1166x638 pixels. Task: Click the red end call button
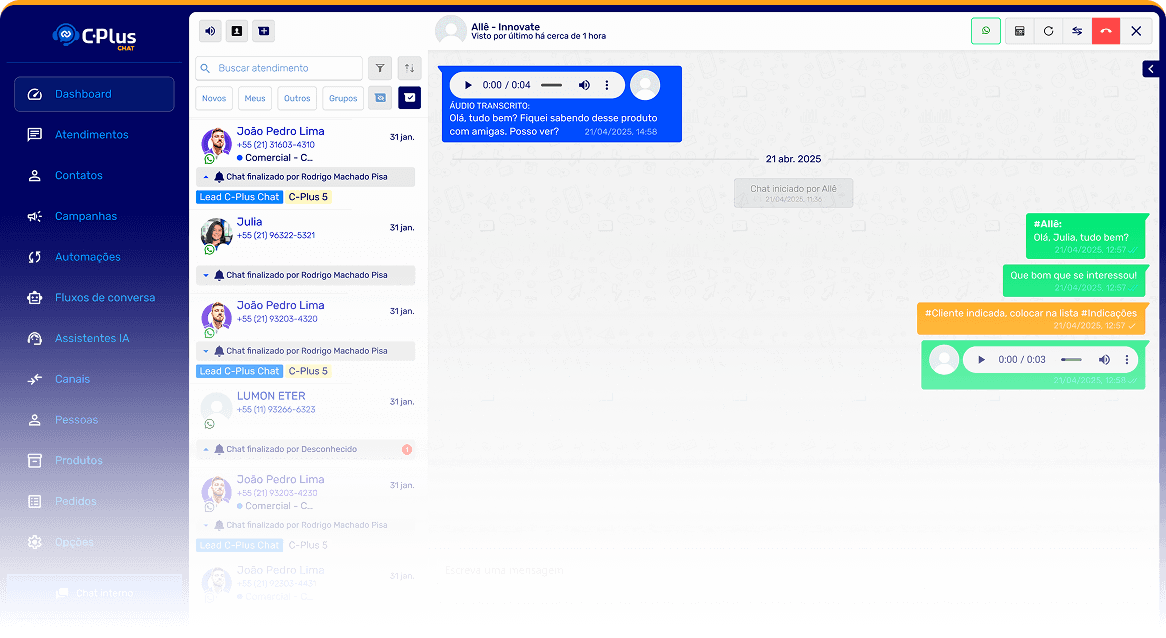[1106, 31]
